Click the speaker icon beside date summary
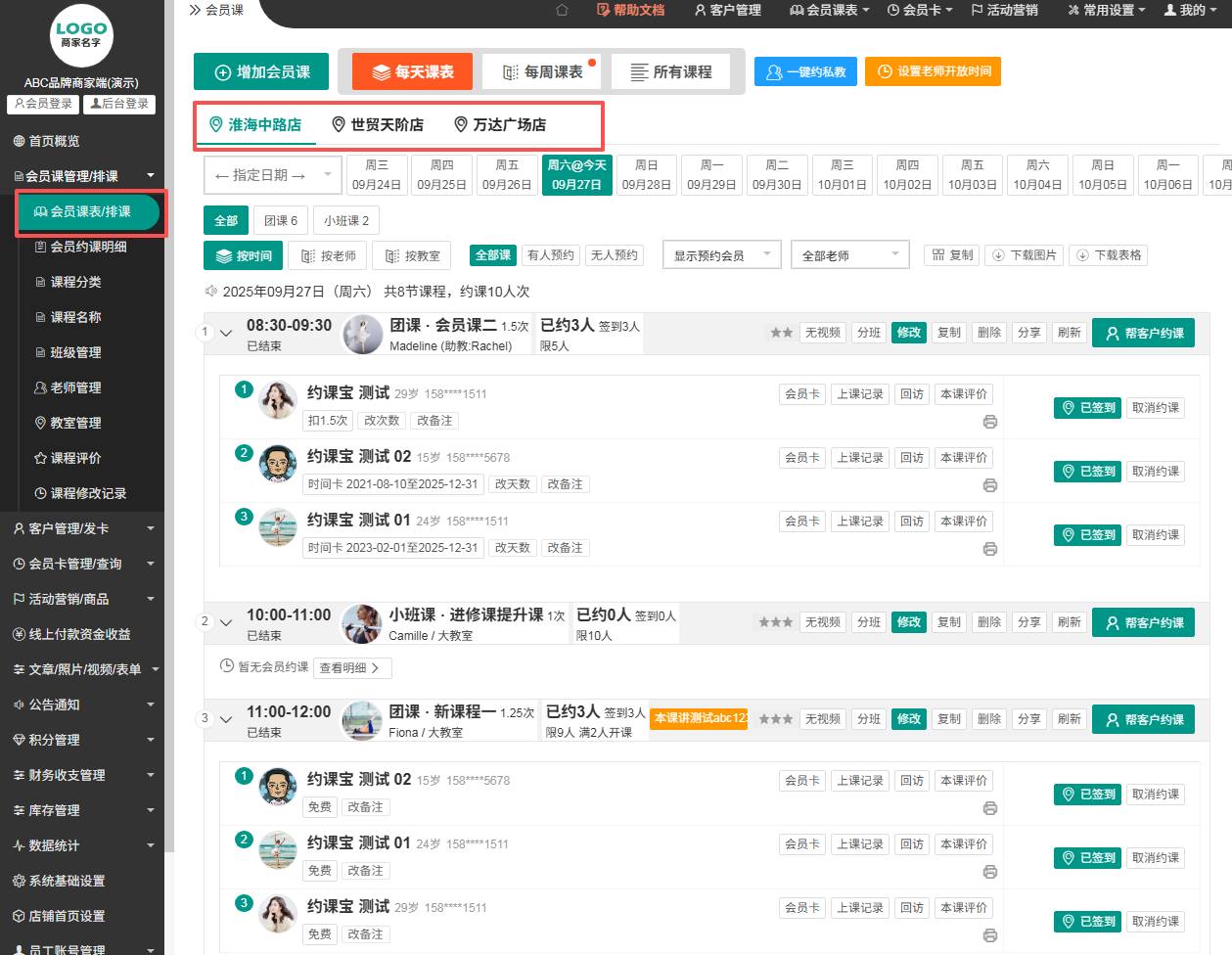The width and height of the screenshot is (1232, 955). (x=210, y=292)
